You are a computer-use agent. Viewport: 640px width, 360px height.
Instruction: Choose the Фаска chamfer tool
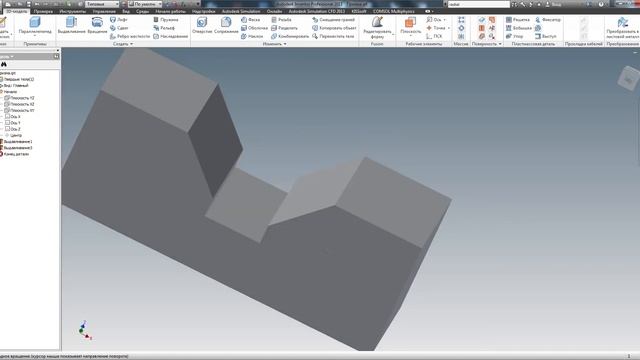pyautogui.click(x=251, y=20)
